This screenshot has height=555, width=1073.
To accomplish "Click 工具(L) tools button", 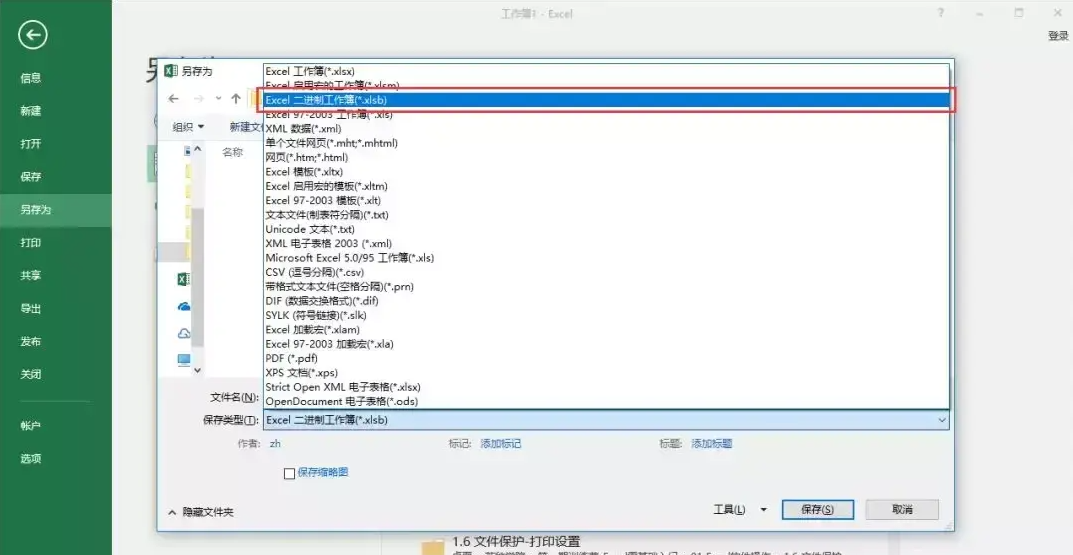I will tap(729, 510).
